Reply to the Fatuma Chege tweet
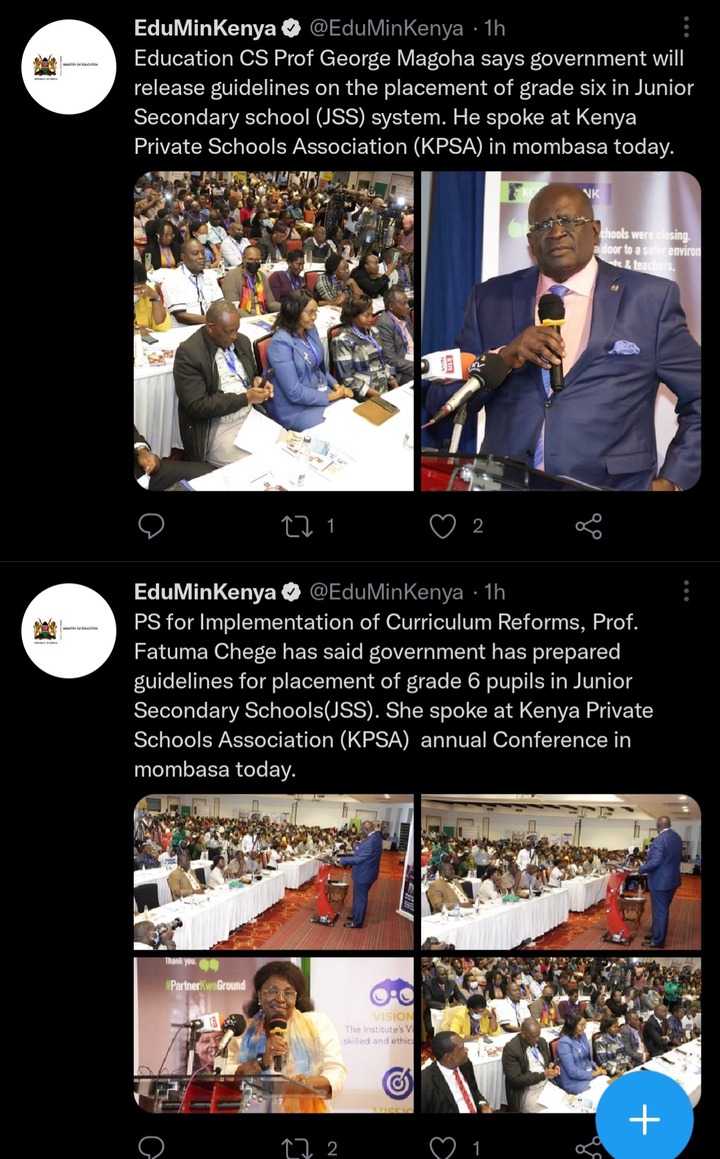 pyautogui.click(x=151, y=1147)
